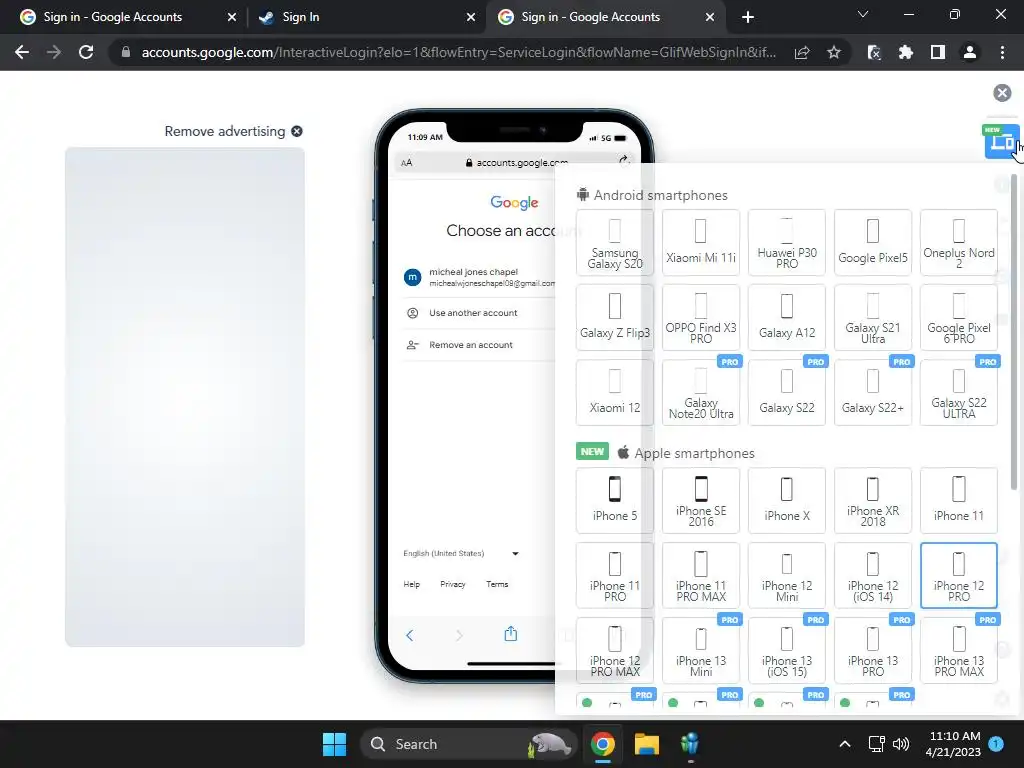Select iPhone 13 (iOS 15) device
This screenshot has width=1024, height=768.
787,650
